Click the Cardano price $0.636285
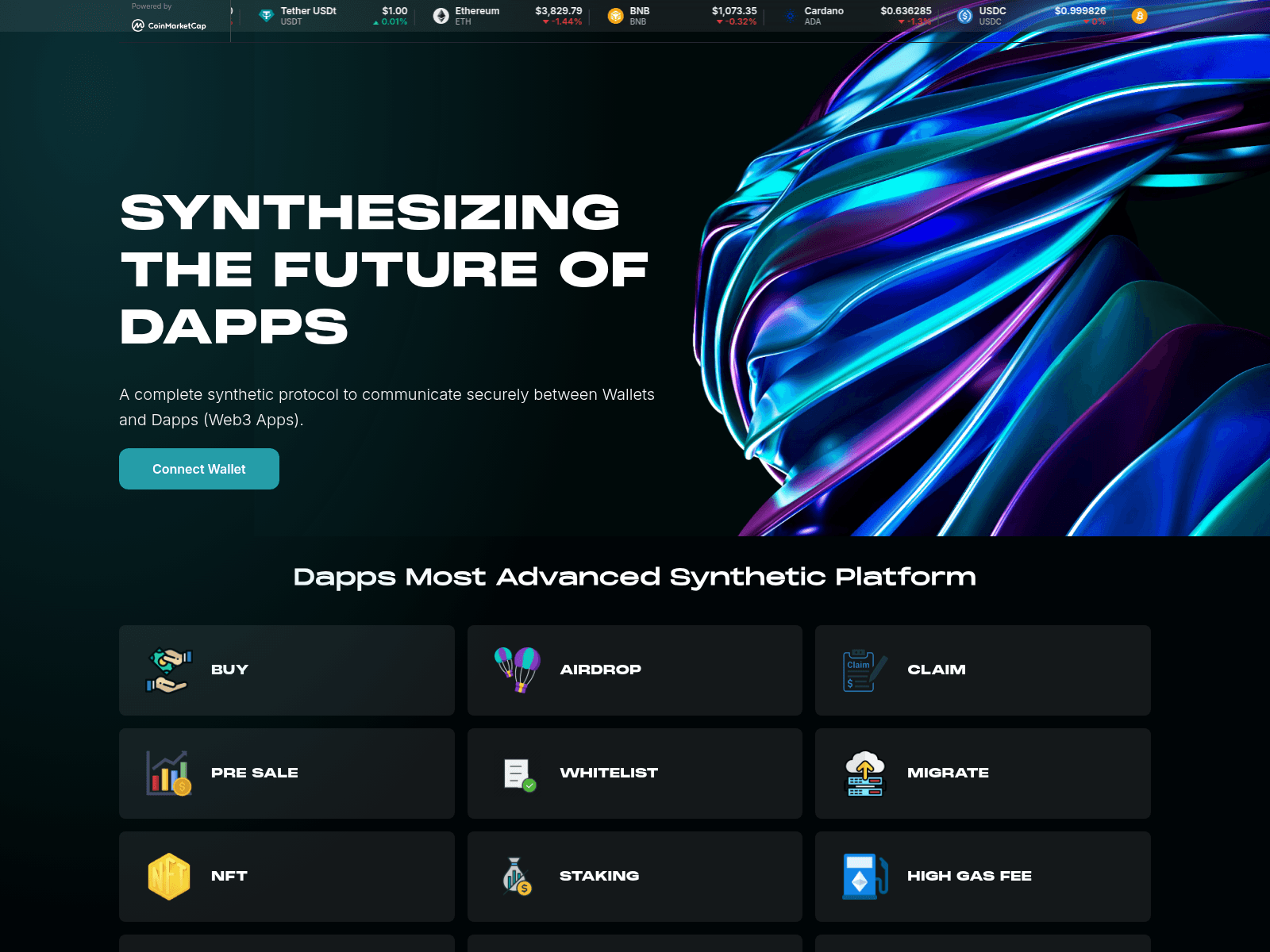 (906, 11)
